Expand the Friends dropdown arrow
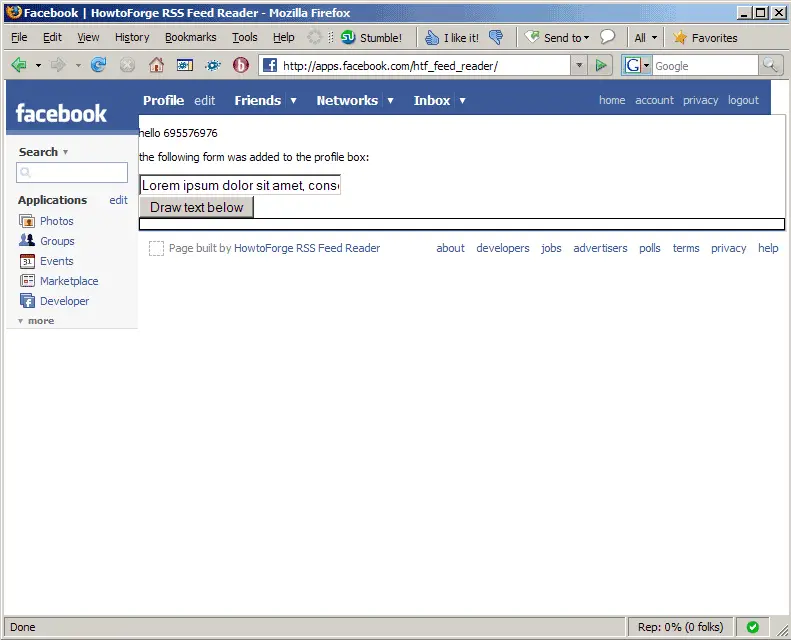The image size is (791, 640). 293,101
